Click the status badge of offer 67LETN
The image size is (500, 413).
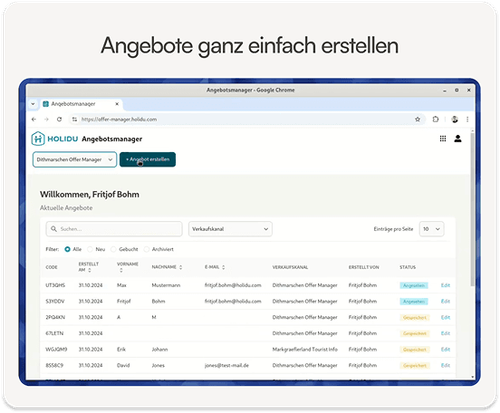[x=415, y=334]
